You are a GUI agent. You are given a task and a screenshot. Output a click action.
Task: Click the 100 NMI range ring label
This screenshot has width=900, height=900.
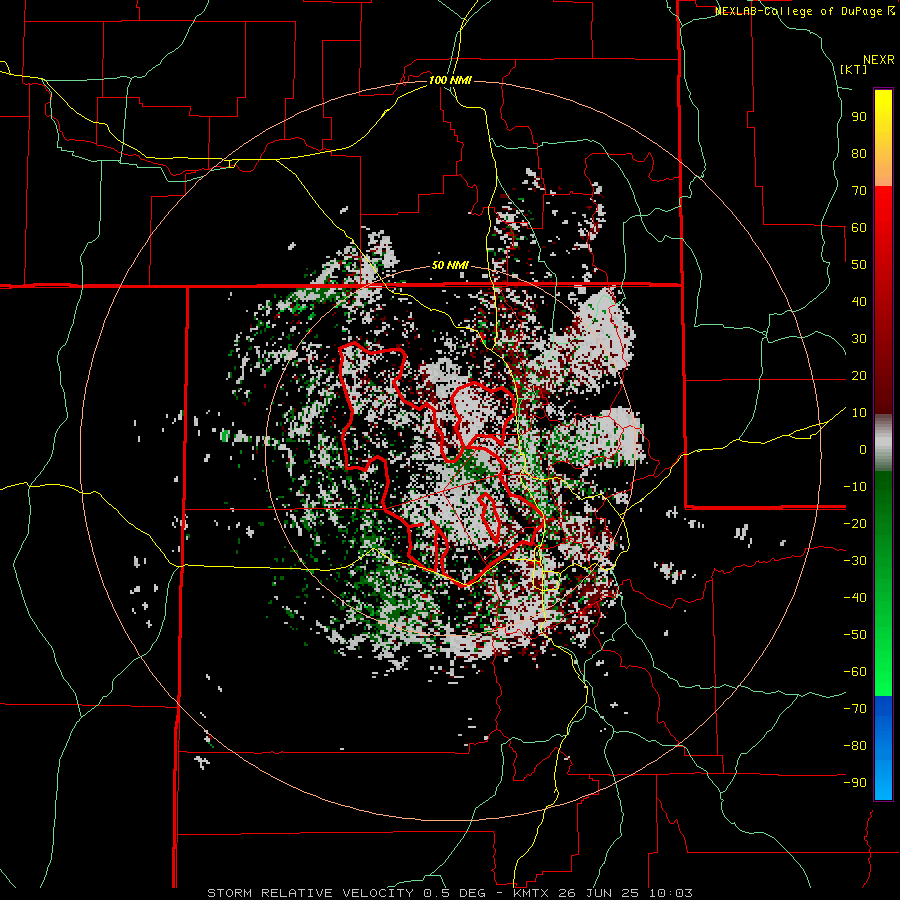450,80
